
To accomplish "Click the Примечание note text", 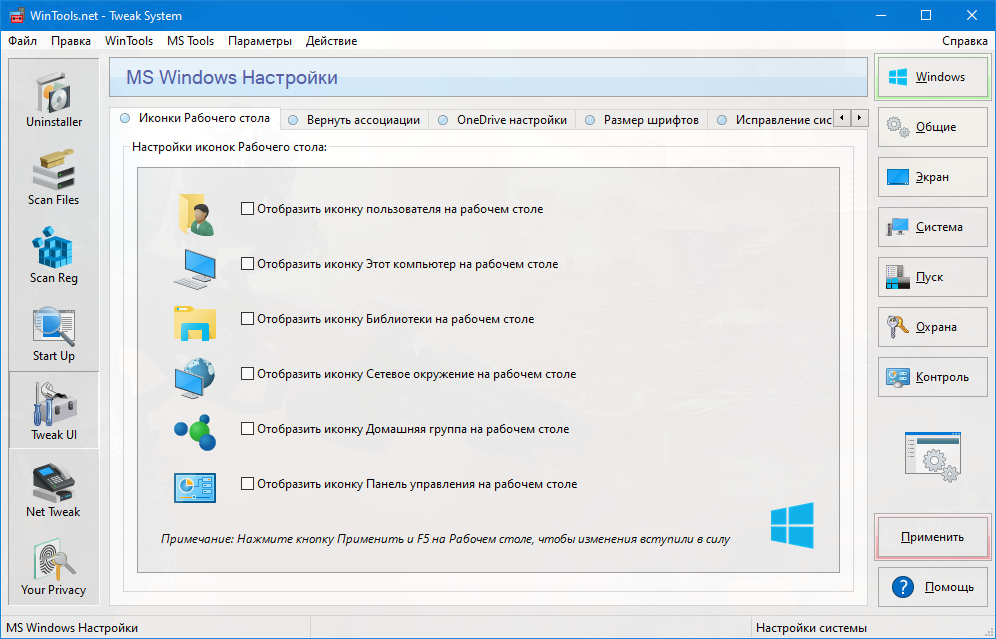I will [x=445, y=539].
